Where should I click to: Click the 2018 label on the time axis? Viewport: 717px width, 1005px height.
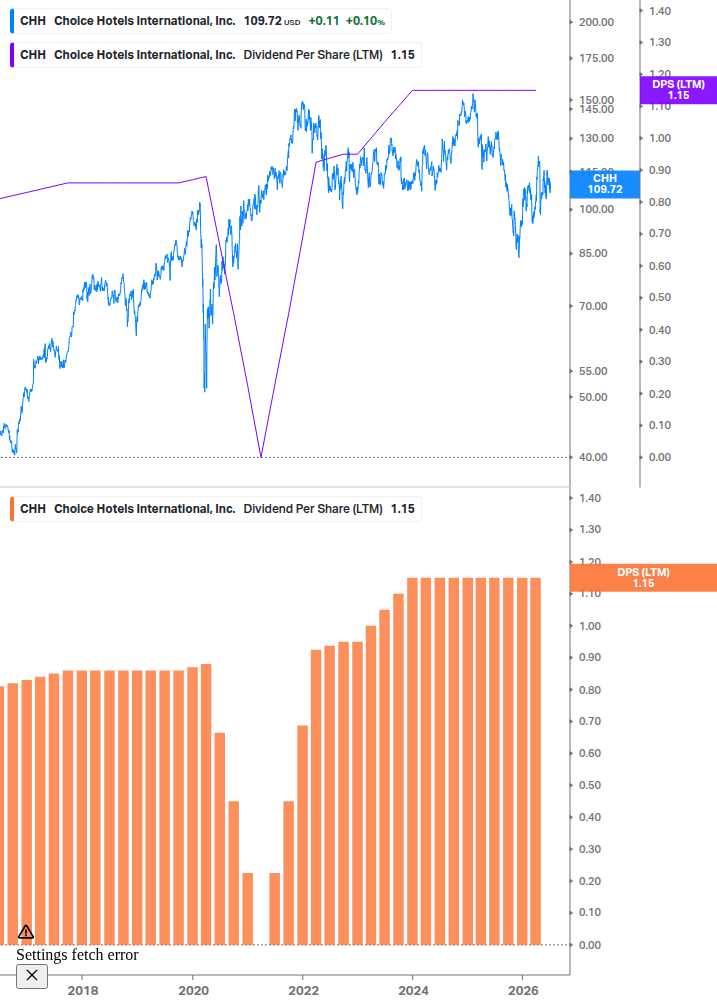click(x=83, y=991)
